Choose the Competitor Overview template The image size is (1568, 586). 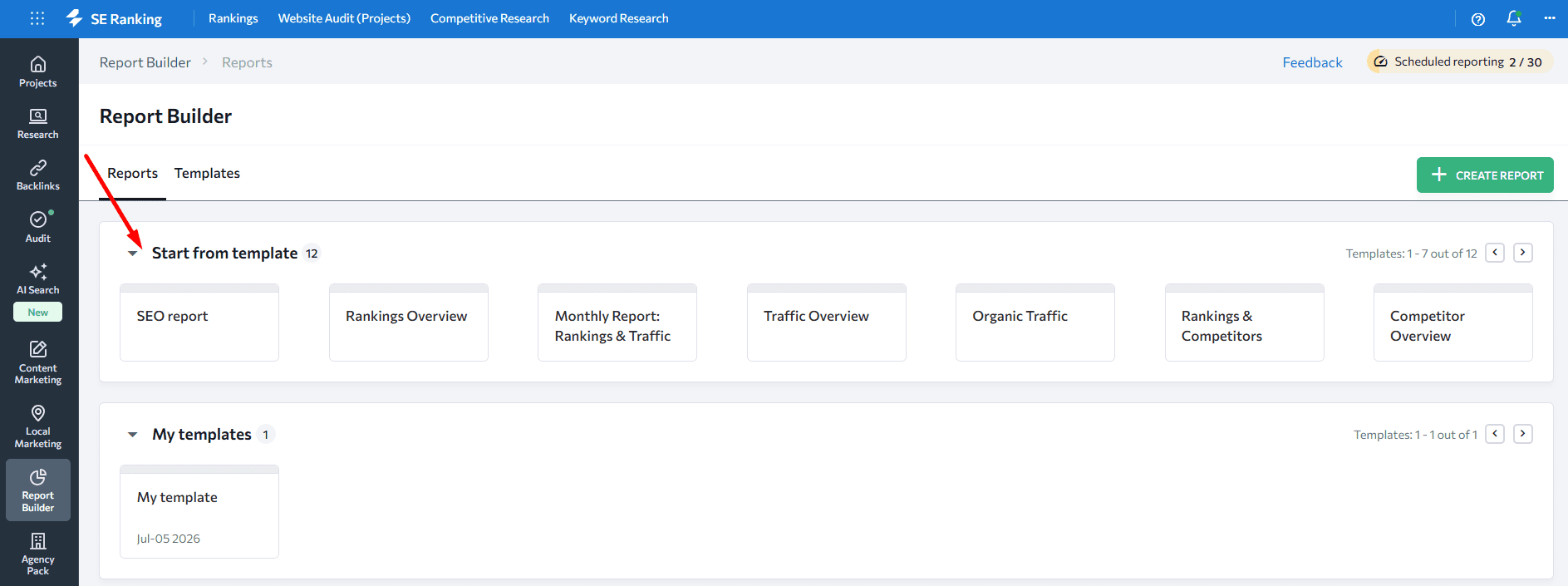click(1453, 323)
